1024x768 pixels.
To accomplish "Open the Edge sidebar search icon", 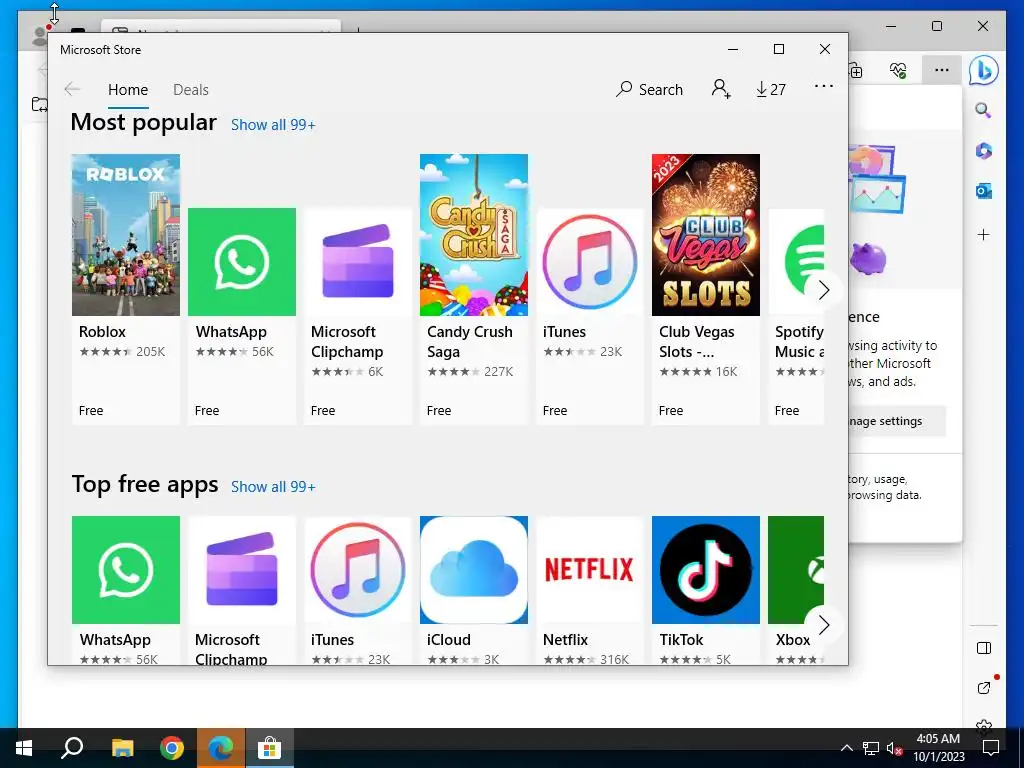I will (984, 110).
